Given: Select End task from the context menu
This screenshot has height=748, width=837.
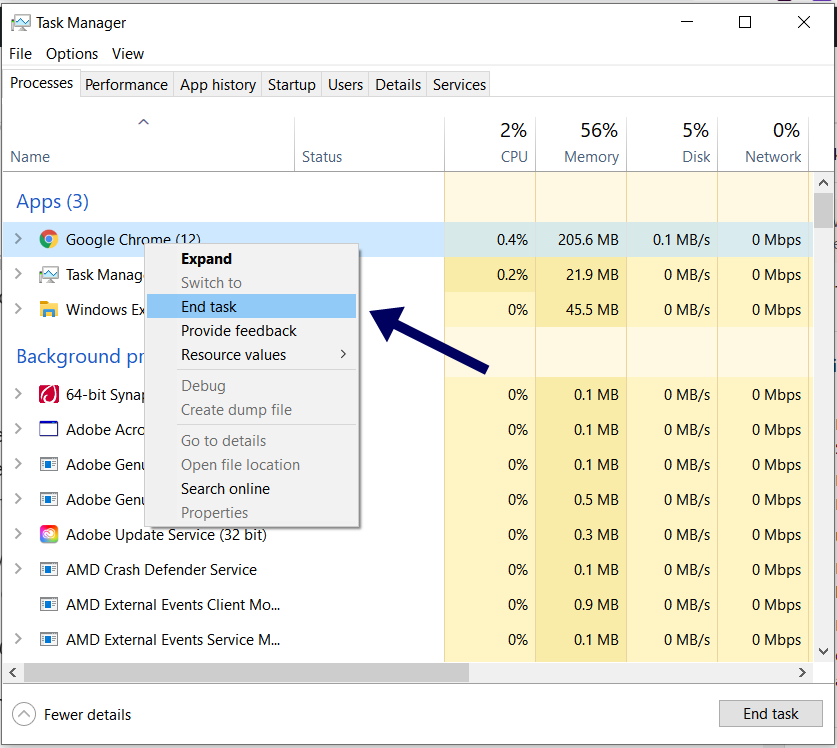Looking at the screenshot, I should point(208,306).
